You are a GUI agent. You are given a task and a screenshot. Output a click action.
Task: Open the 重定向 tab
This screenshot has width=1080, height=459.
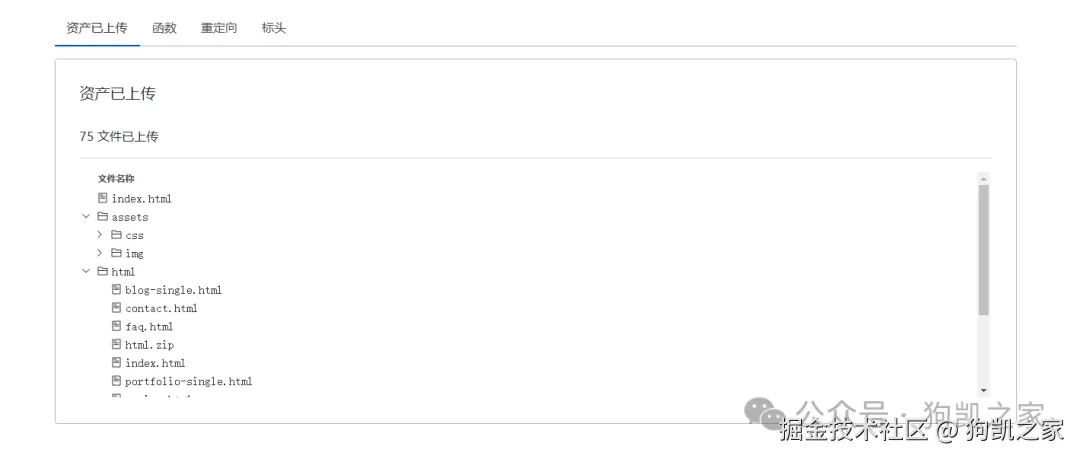click(219, 28)
